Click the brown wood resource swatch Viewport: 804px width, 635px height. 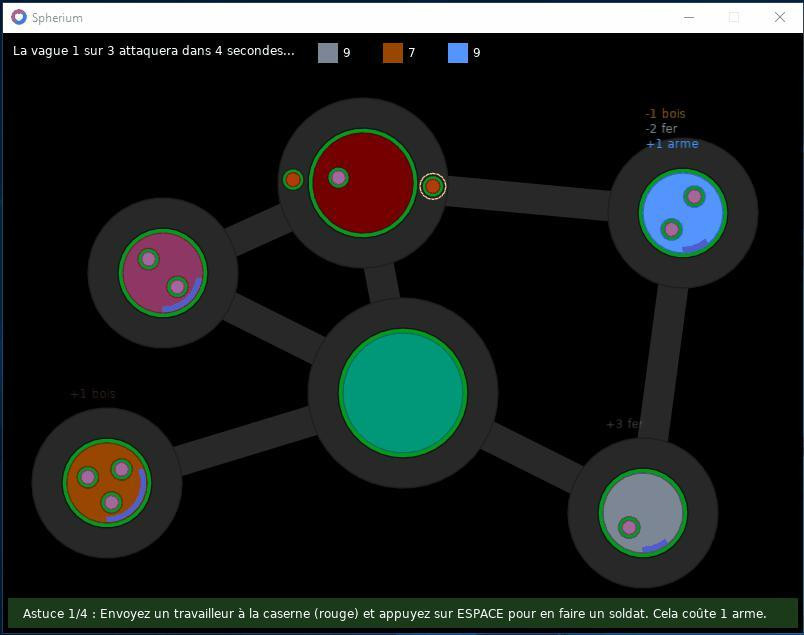(x=393, y=53)
